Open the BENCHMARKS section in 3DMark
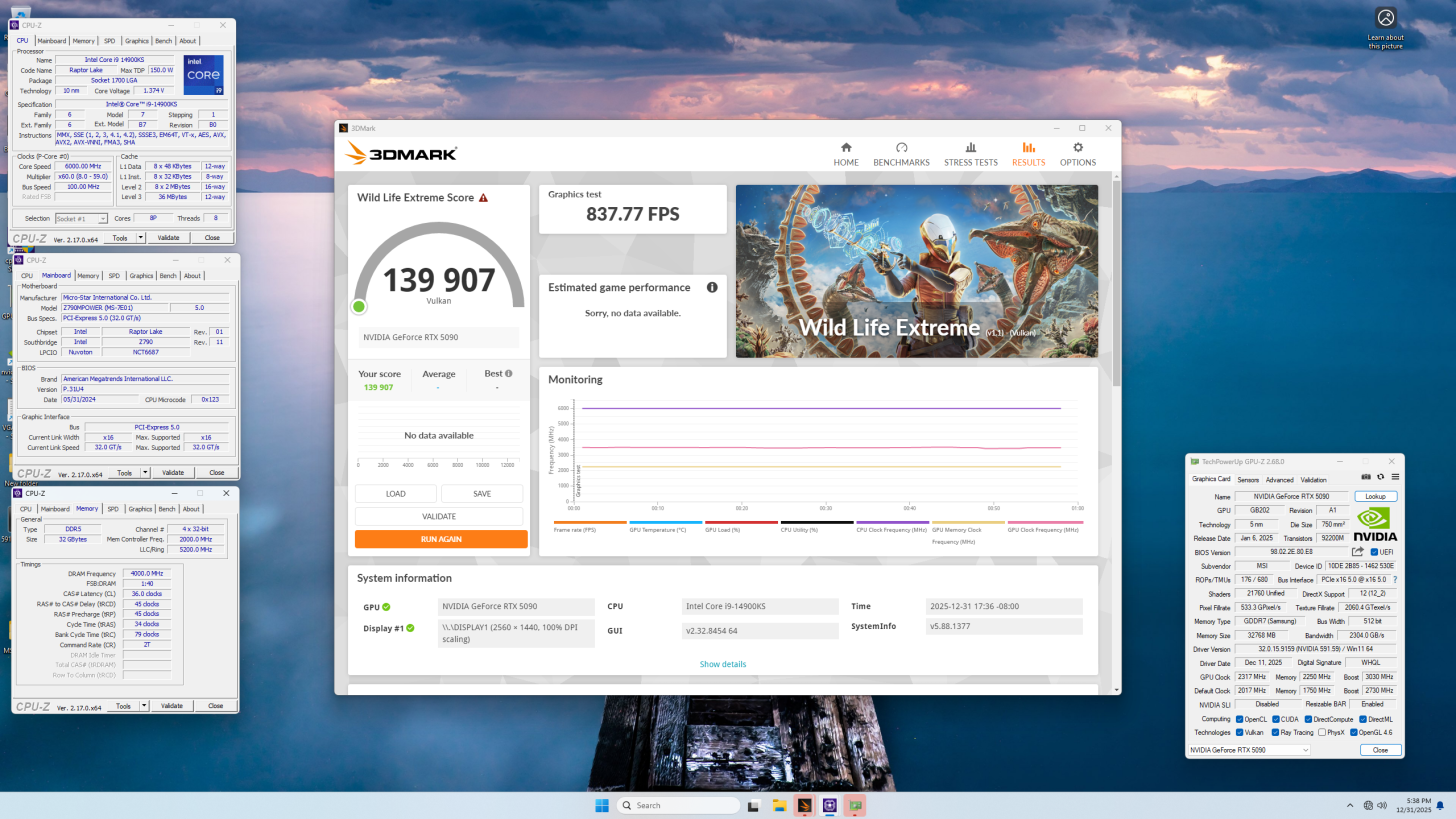The width and height of the screenshot is (1456, 819). click(901, 154)
